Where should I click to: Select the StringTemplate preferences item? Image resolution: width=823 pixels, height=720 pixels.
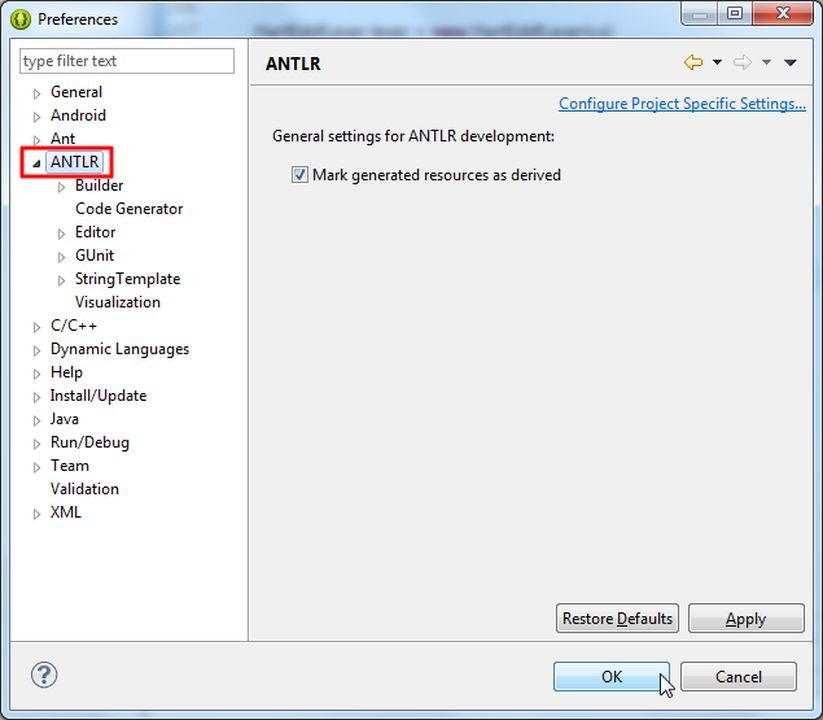[x=128, y=279]
